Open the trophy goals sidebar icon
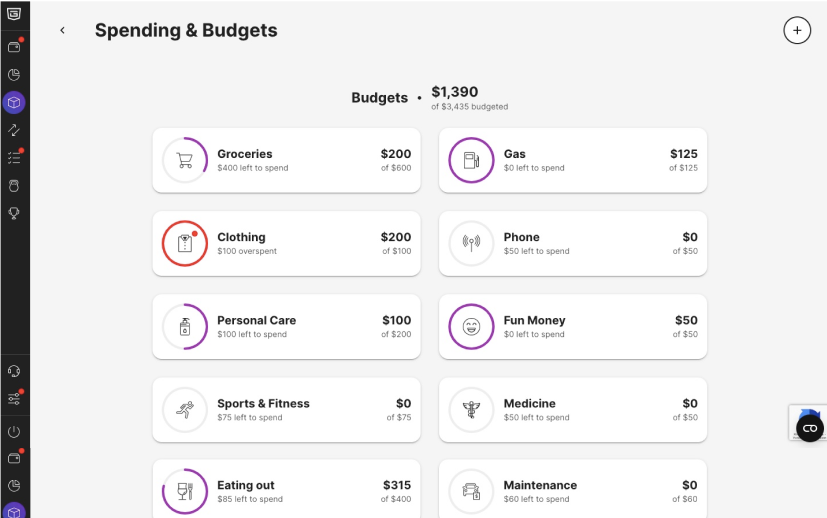 [x=14, y=213]
